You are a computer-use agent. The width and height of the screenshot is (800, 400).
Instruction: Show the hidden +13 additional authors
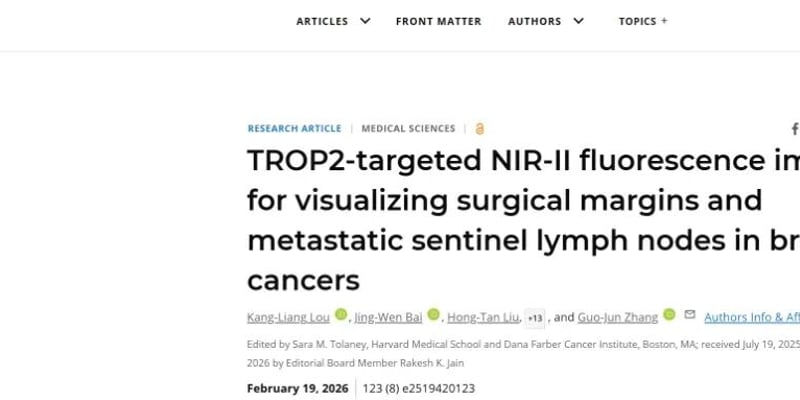click(x=535, y=318)
